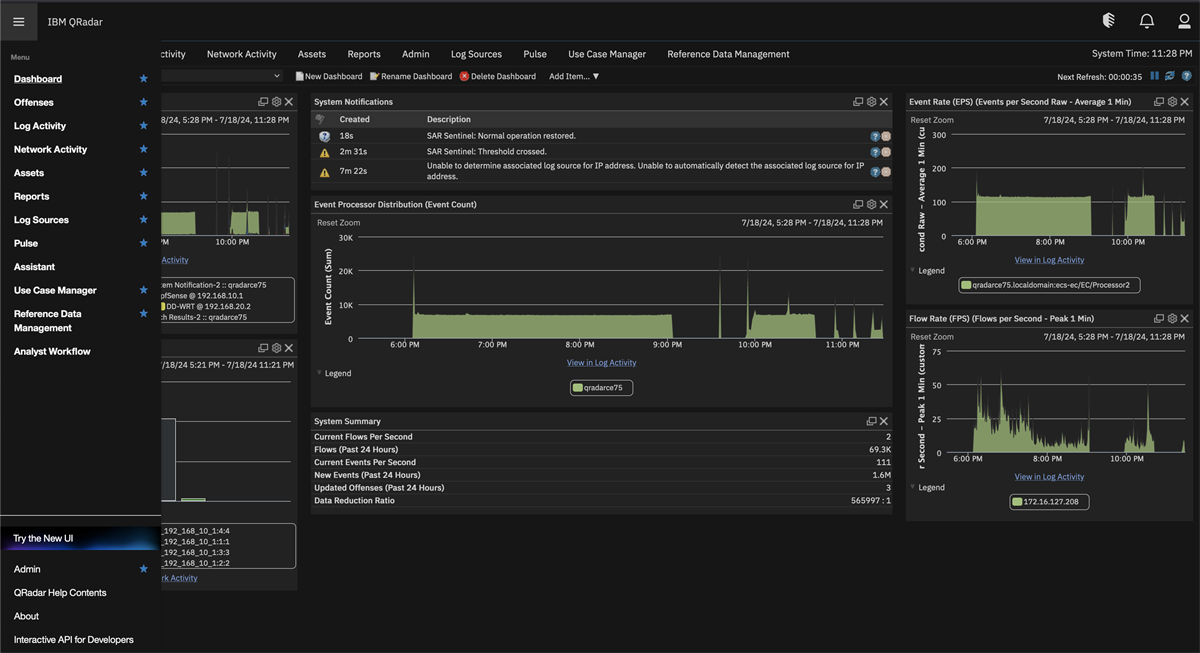Open the Pulse tab
The width and height of the screenshot is (1200, 653).
(535, 54)
